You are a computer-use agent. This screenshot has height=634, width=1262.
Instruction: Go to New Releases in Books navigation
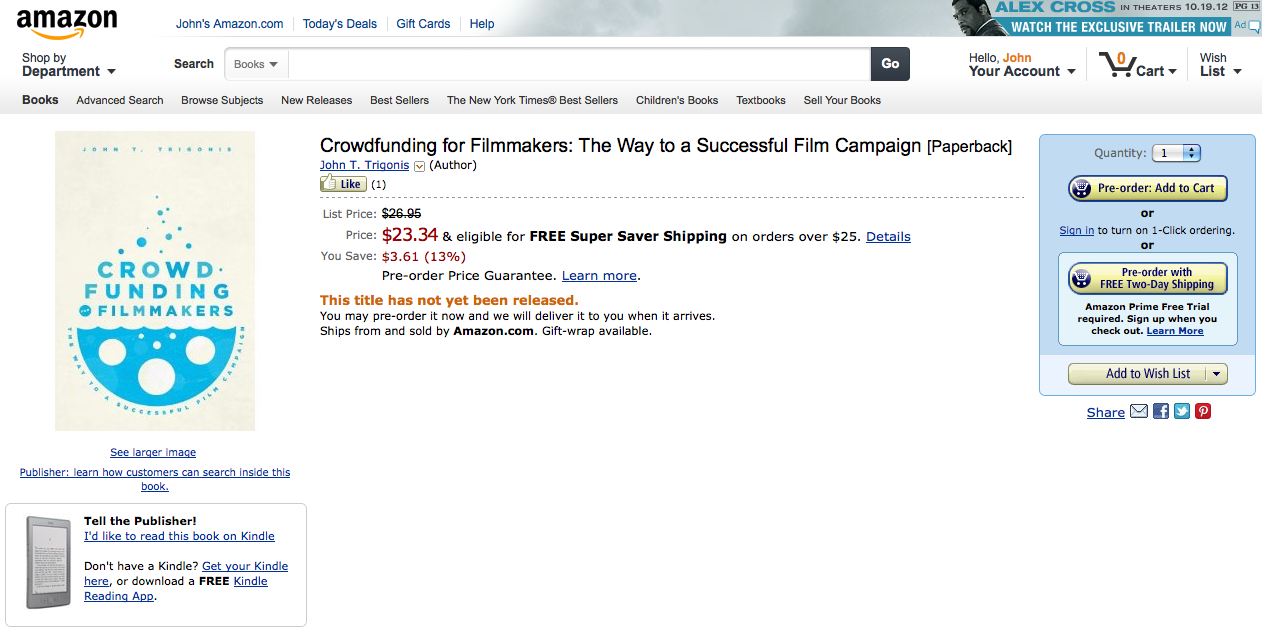click(316, 100)
